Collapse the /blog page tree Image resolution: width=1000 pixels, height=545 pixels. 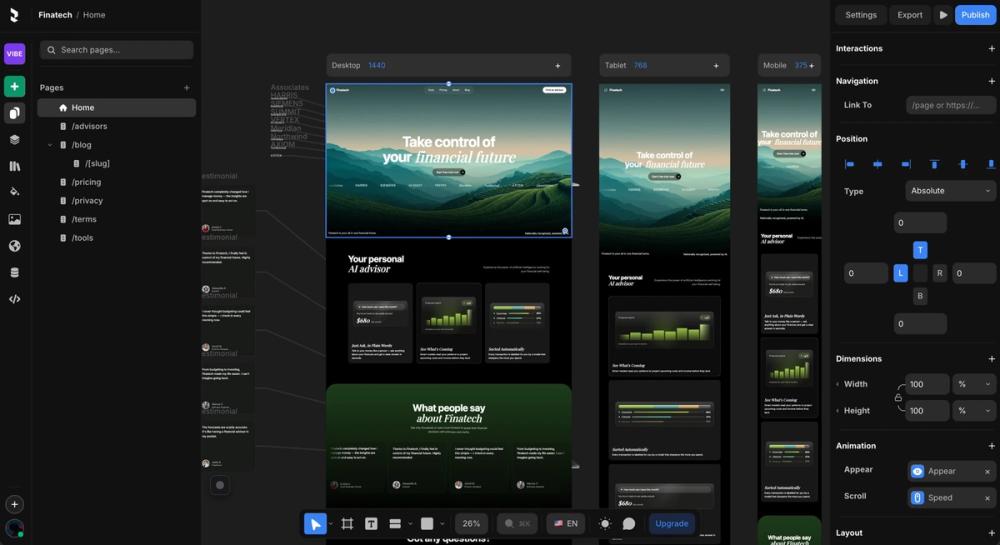click(x=50, y=145)
